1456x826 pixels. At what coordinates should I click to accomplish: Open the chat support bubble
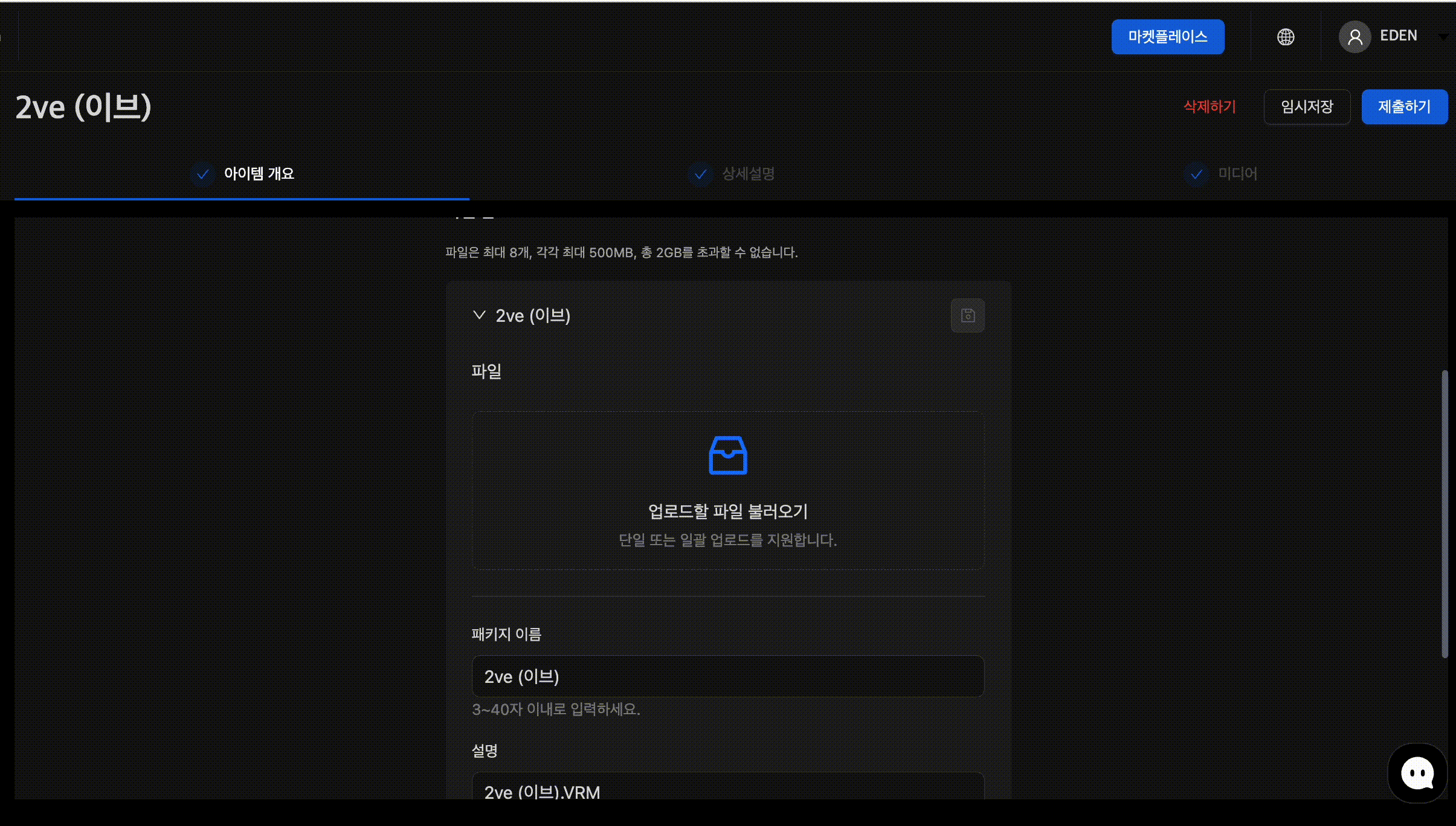coord(1417,773)
